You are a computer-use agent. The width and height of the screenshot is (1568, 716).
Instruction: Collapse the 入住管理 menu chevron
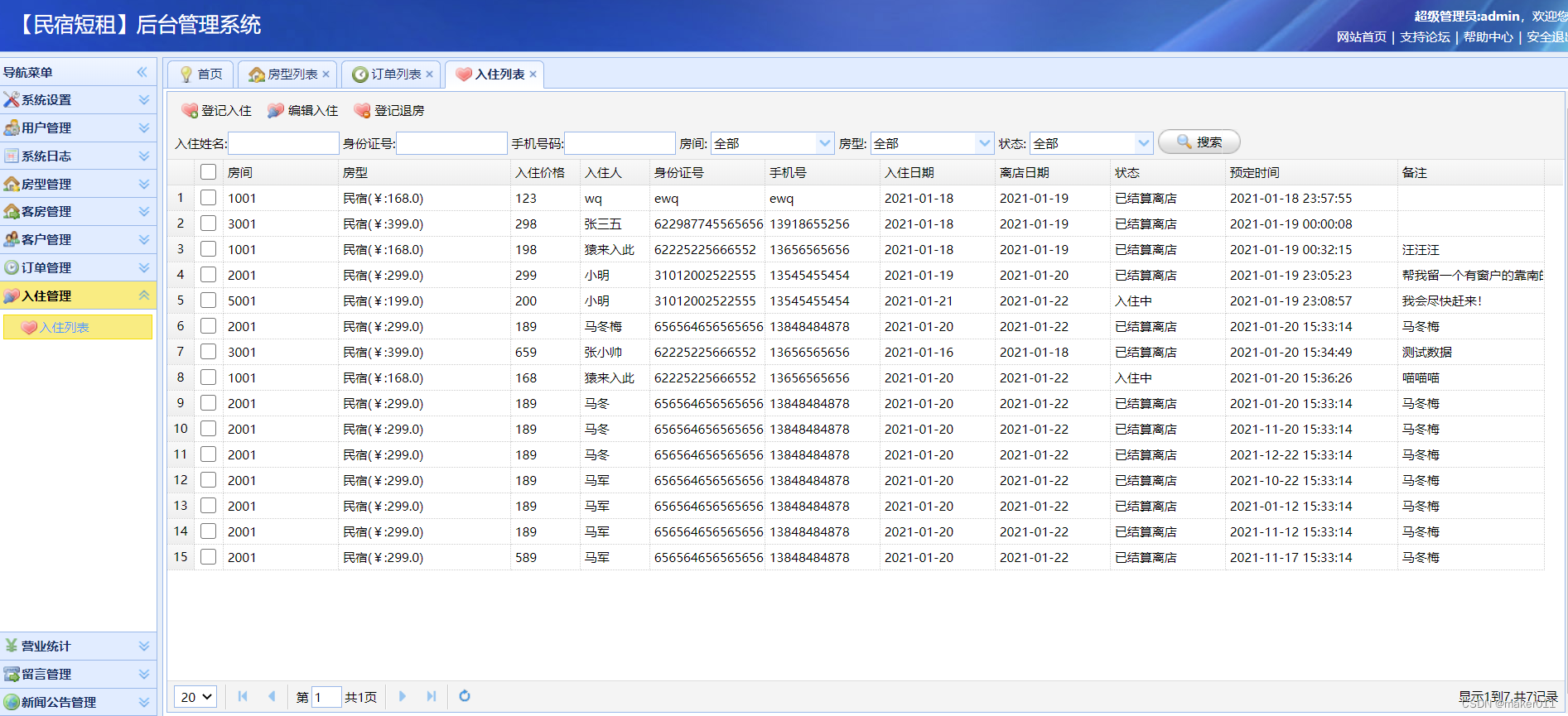tap(144, 296)
